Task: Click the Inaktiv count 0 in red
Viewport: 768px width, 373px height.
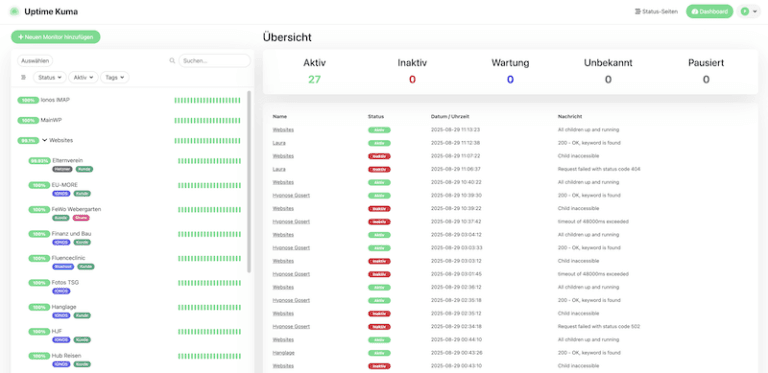Action: click(x=412, y=79)
